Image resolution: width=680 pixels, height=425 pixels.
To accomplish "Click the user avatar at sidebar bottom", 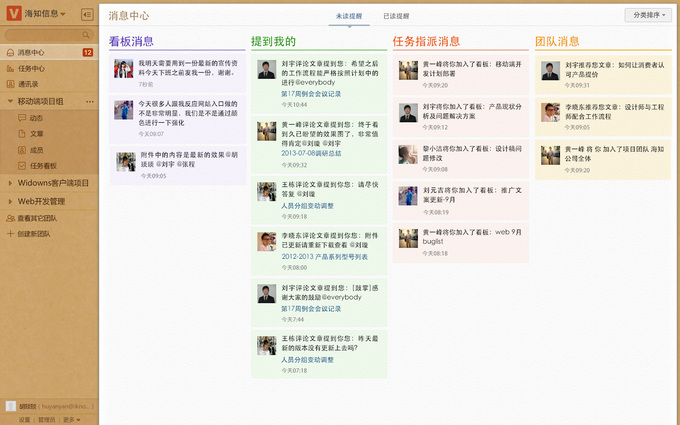I will pos(11,406).
